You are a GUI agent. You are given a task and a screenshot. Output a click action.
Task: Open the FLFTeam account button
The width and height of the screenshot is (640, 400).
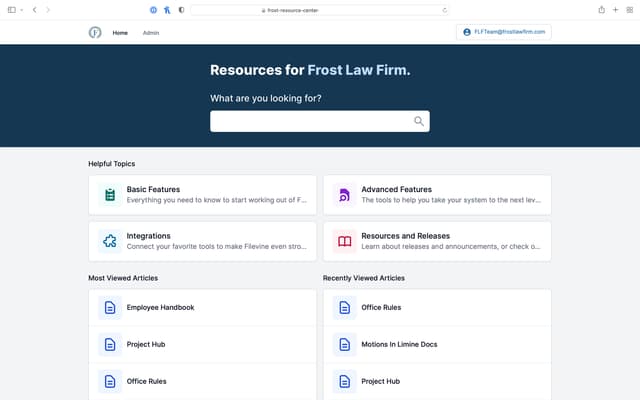504,32
